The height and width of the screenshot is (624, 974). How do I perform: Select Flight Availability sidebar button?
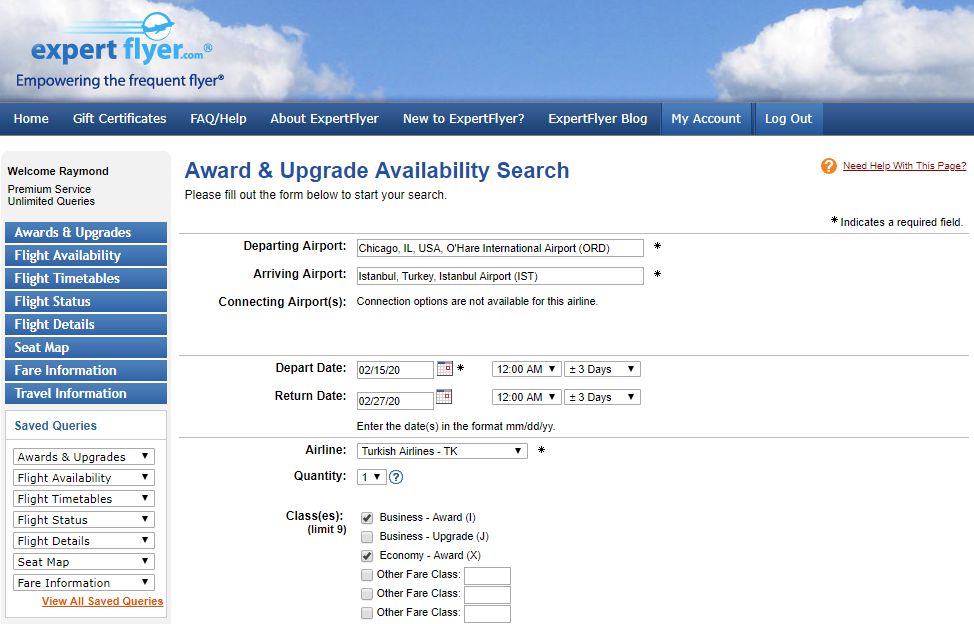pos(86,256)
